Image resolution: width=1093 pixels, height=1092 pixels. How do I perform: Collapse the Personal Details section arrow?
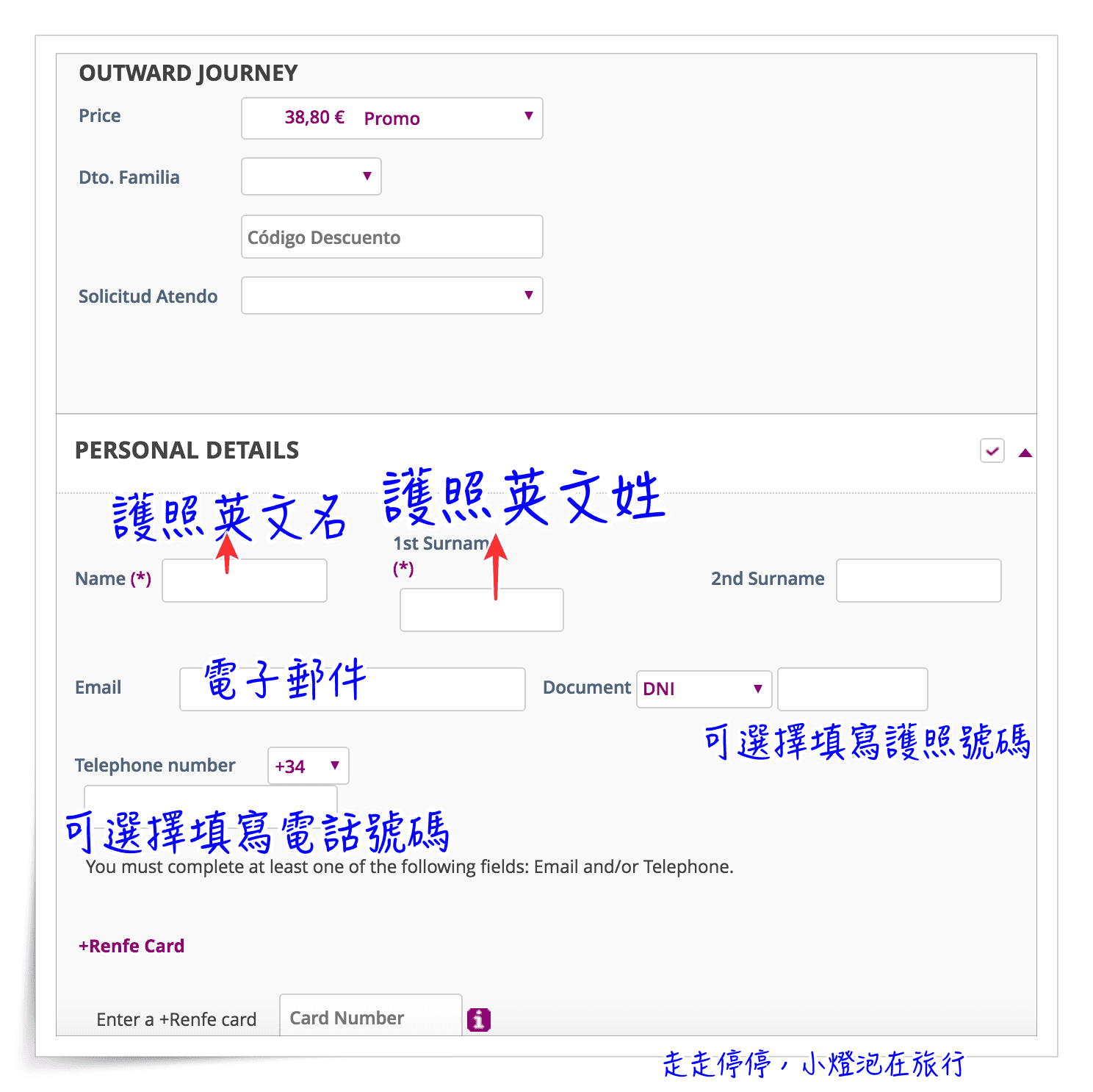click(1025, 453)
